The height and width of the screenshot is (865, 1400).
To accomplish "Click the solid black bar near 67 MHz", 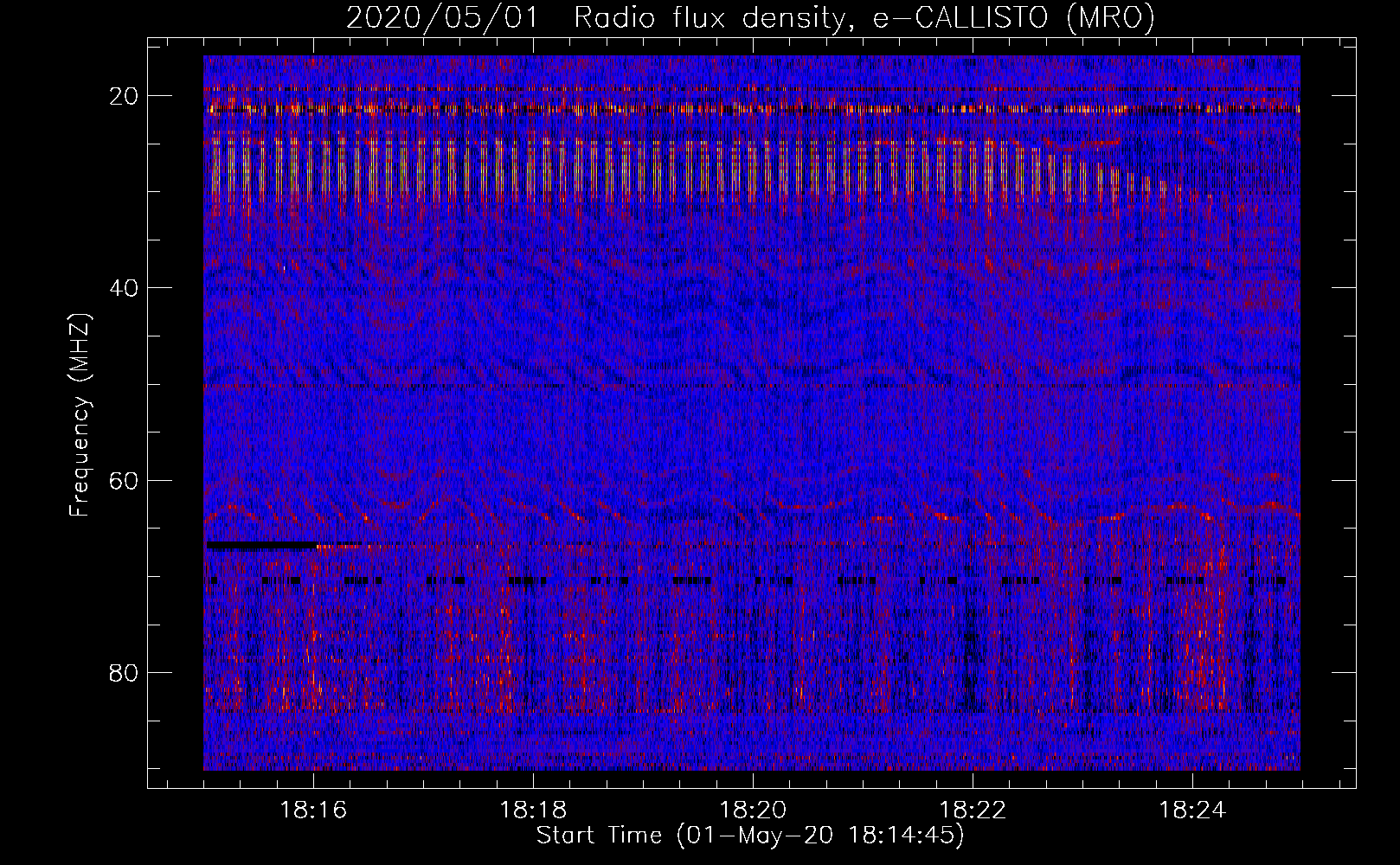I will pos(262,545).
